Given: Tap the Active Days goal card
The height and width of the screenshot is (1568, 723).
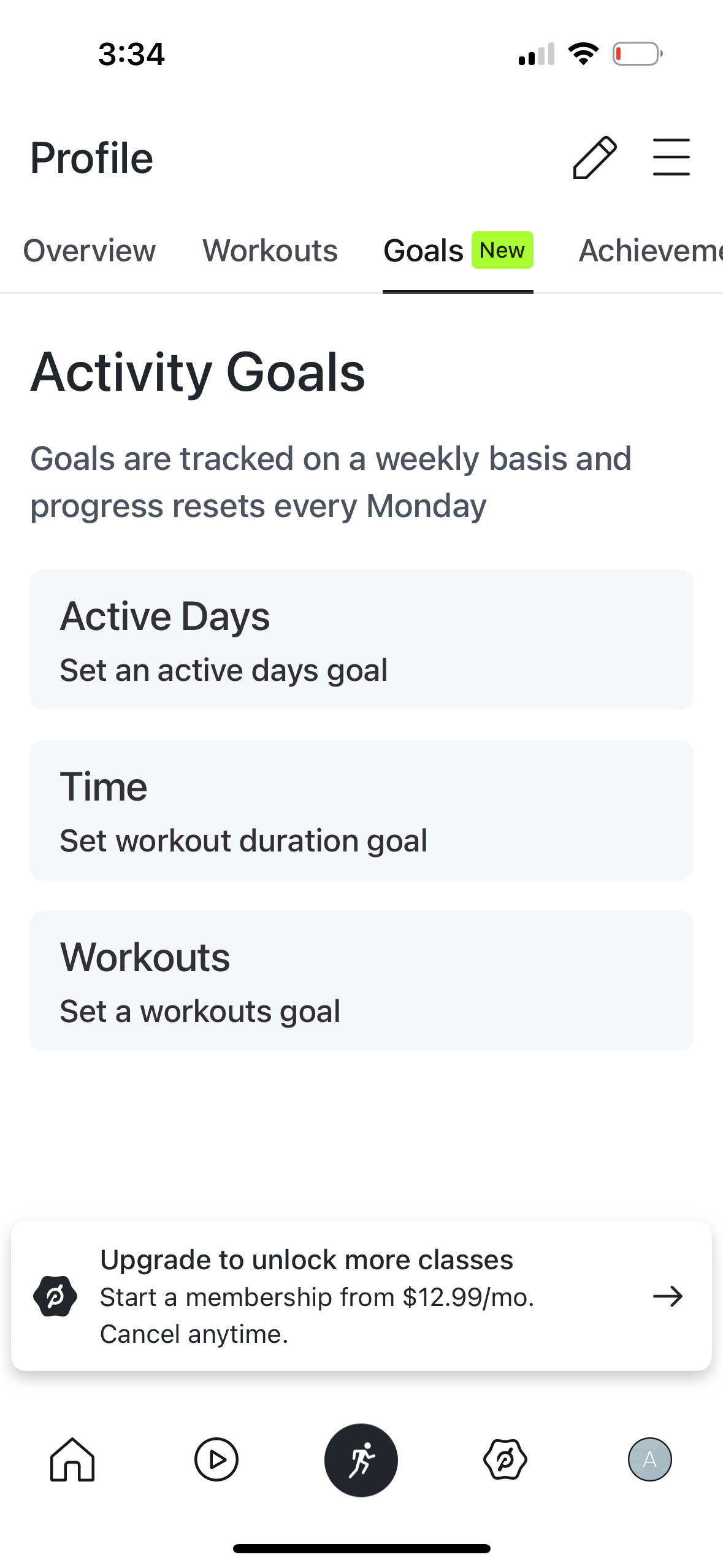Looking at the screenshot, I should pyautogui.click(x=361, y=640).
